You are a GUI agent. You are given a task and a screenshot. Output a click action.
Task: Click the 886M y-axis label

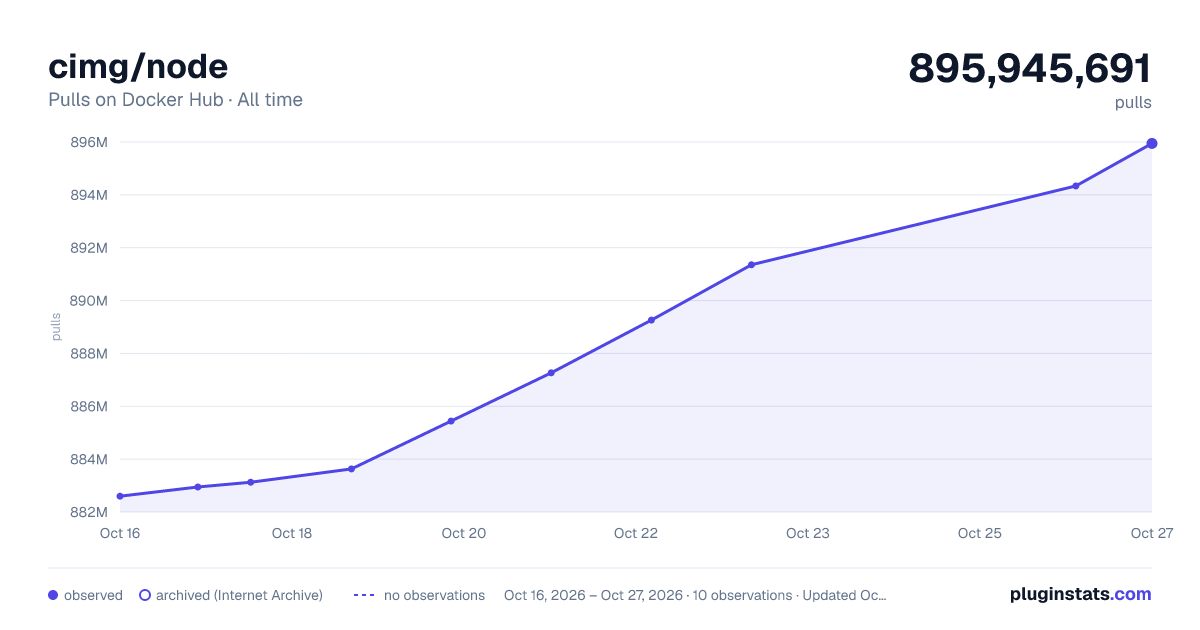point(89,407)
